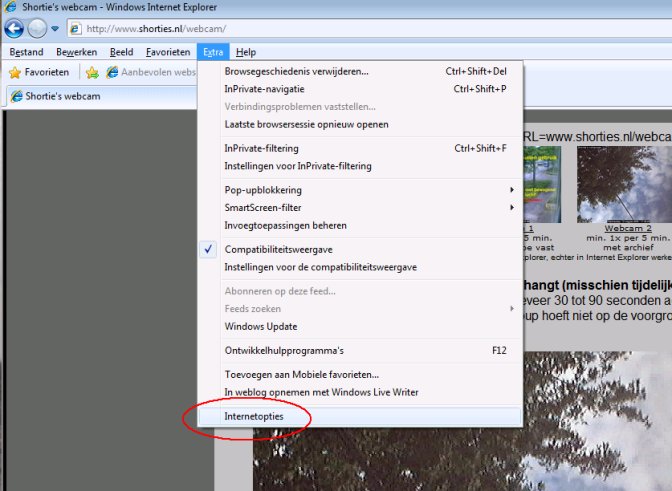Viewport: 672px width, 491px height.
Task: Click the Webcam 2 link
Action: (628, 228)
